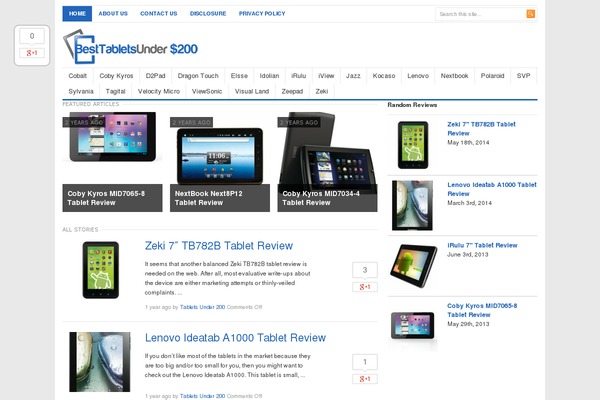Select the Polaroid brand category
Image resolution: width=600 pixels, height=400 pixels.
pyautogui.click(x=492, y=76)
